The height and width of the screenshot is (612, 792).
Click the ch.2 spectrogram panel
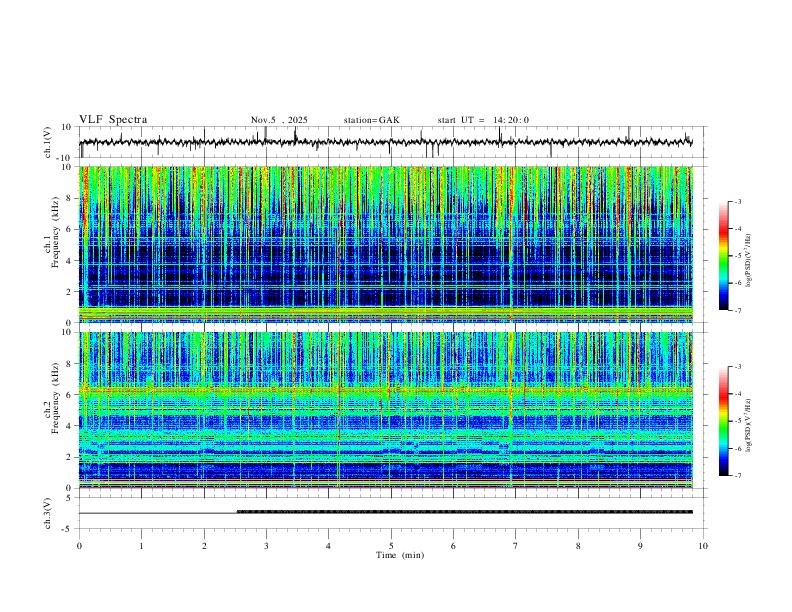pos(385,410)
